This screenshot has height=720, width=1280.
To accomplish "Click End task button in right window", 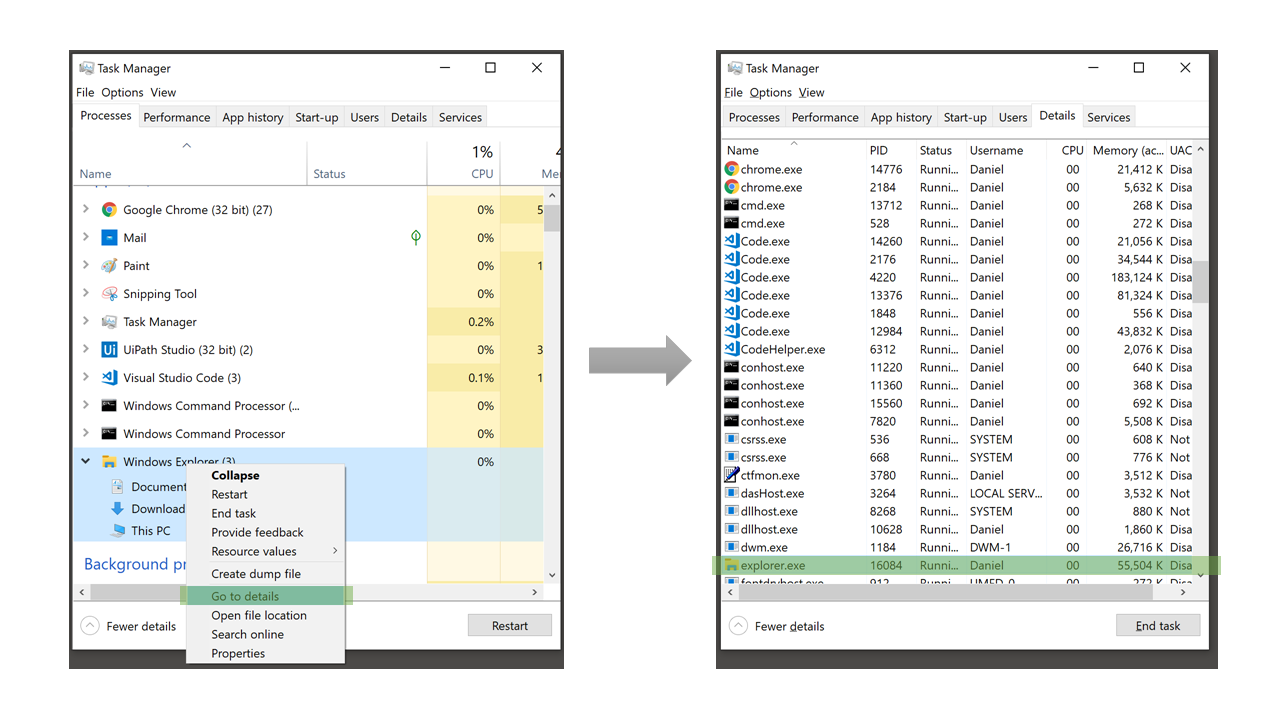I will 1158,626.
